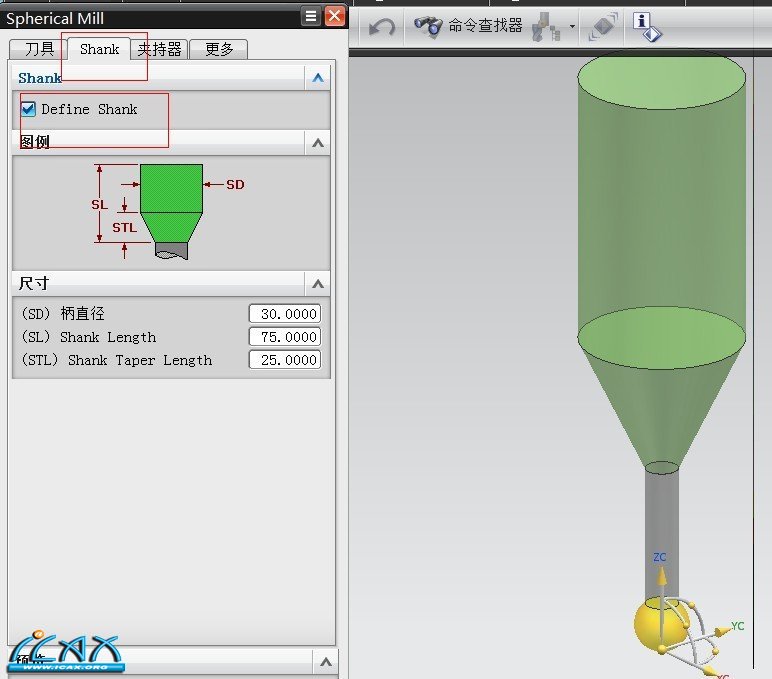The width and height of the screenshot is (772, 679).
Task: Click the 命令查找器 label in the toolbar
Action: (x=485, y=26)
